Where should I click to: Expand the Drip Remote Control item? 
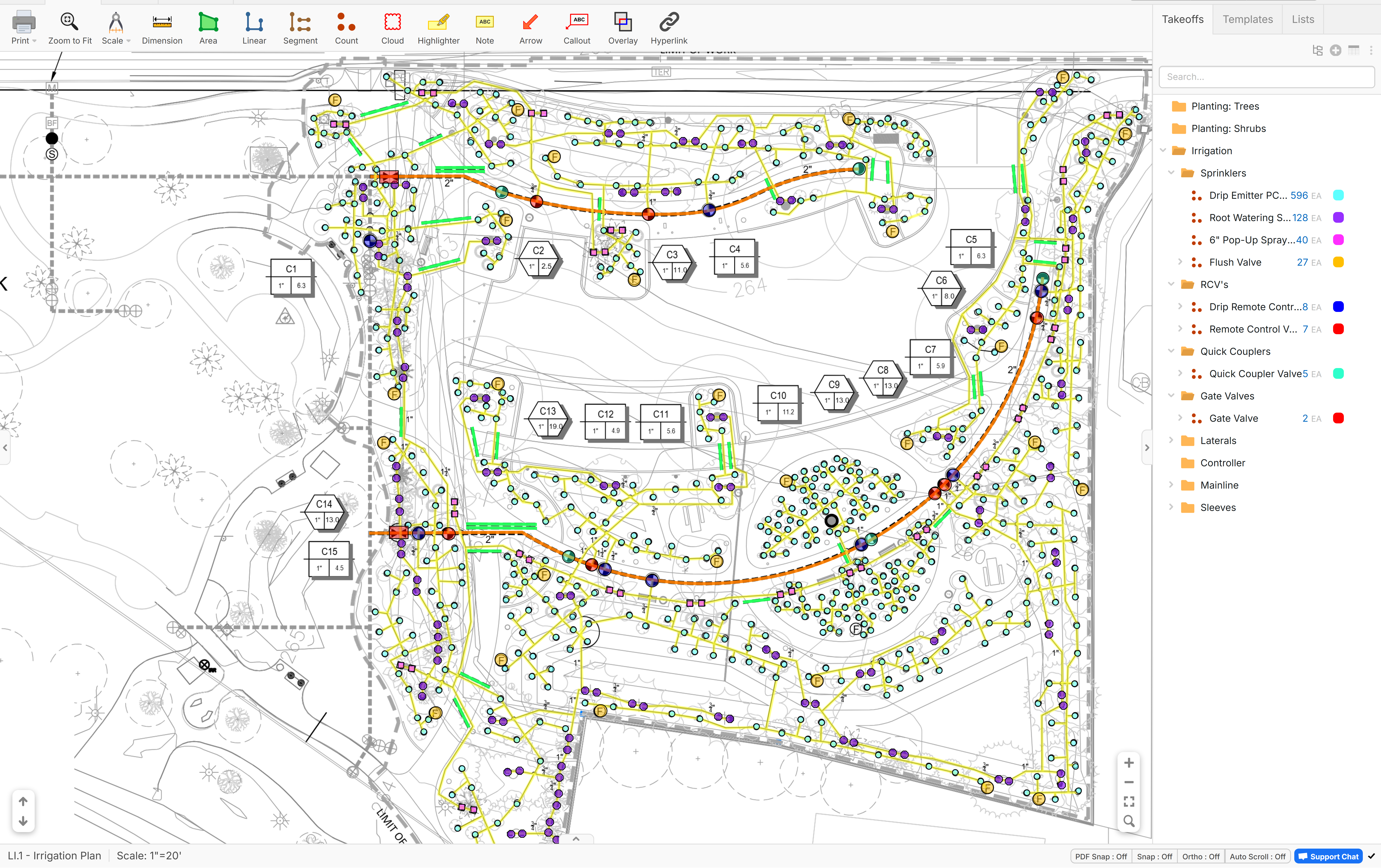click(1180, 307)
